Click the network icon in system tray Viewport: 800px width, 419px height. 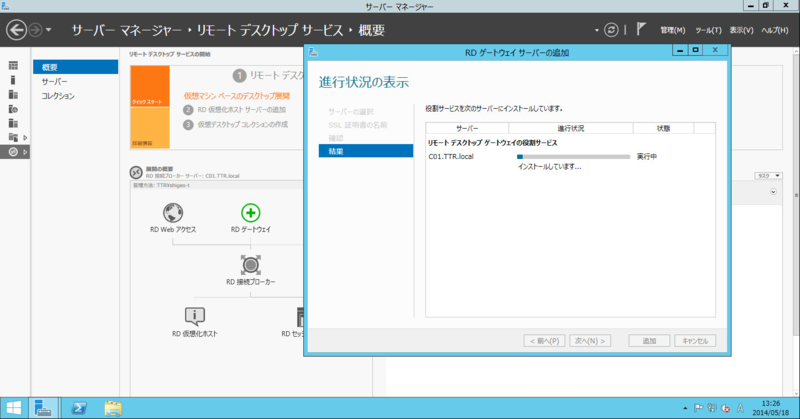[712, 408]
